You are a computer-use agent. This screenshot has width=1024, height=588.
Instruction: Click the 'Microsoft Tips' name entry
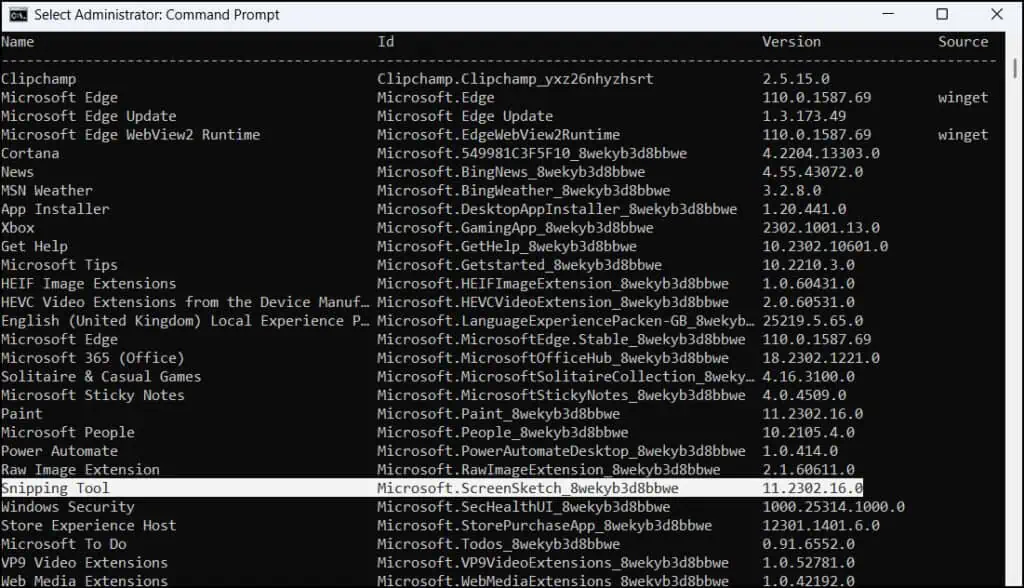pyautogui.click(x=59, y=265)
